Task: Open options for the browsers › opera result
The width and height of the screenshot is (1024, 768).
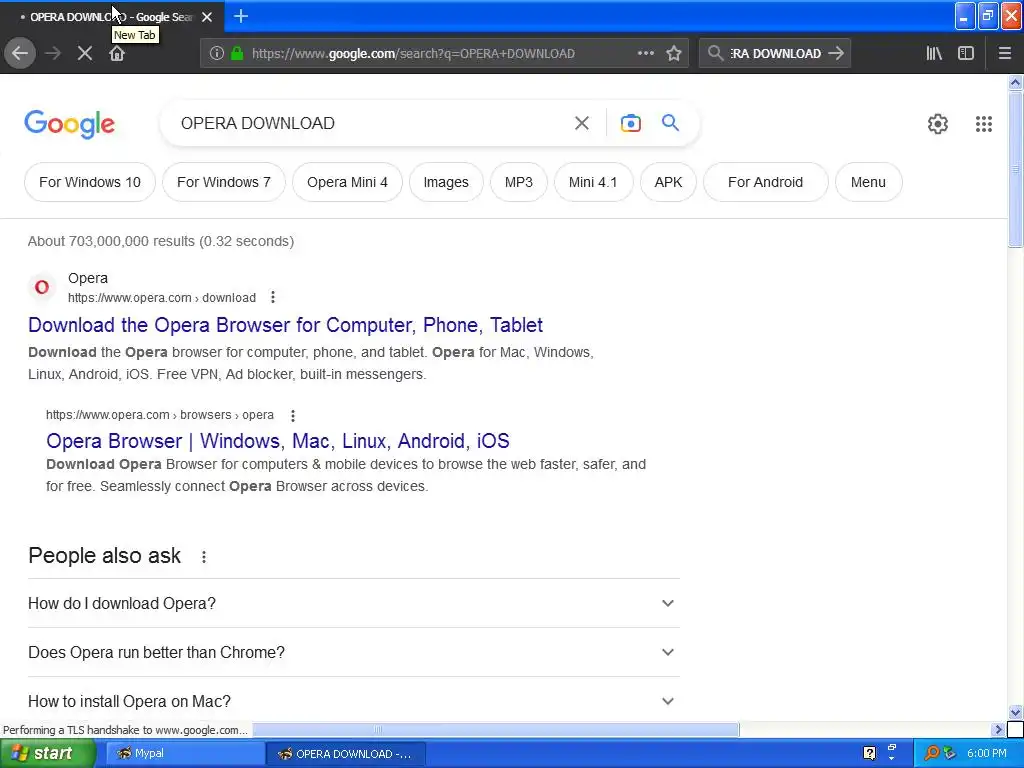Action: (293, 415)
